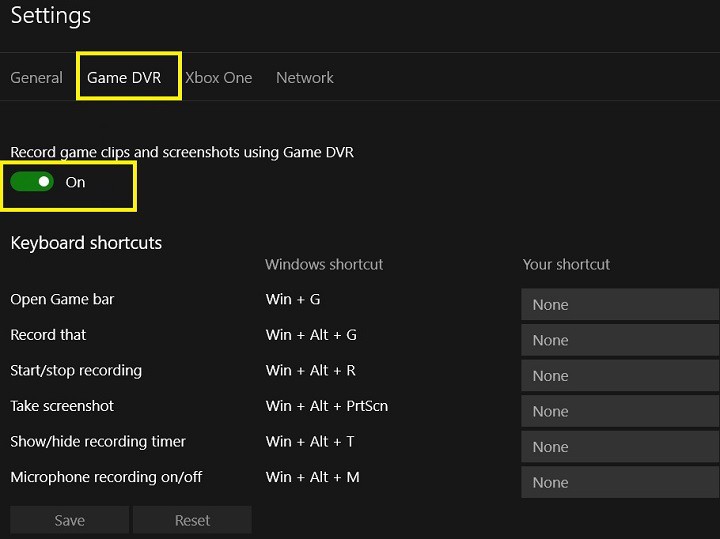Go to the Network tab
This screenshot has height=539, width=720.
click(304, 78)
